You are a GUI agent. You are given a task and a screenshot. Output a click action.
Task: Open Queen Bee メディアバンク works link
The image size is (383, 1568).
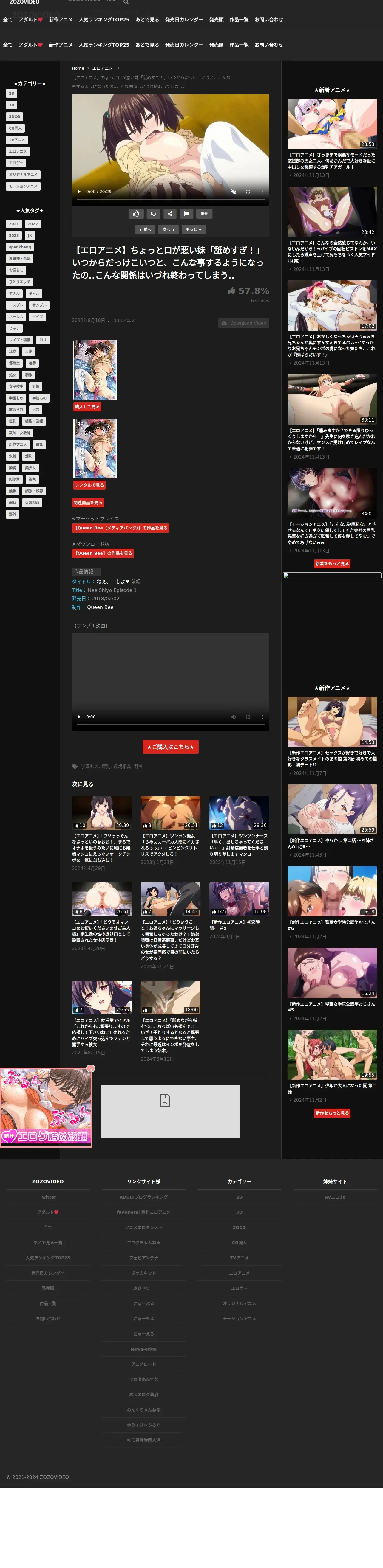121,528
